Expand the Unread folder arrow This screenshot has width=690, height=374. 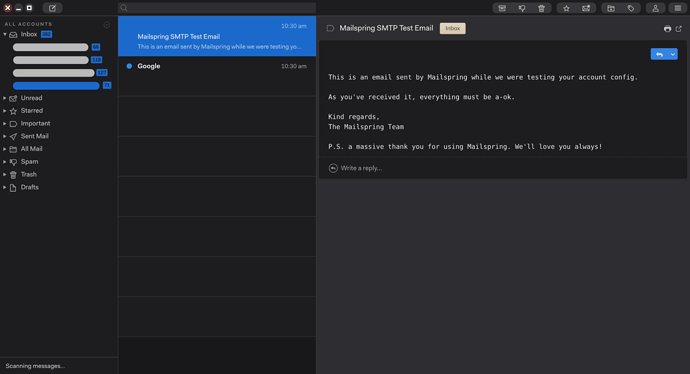coord(5,98)
